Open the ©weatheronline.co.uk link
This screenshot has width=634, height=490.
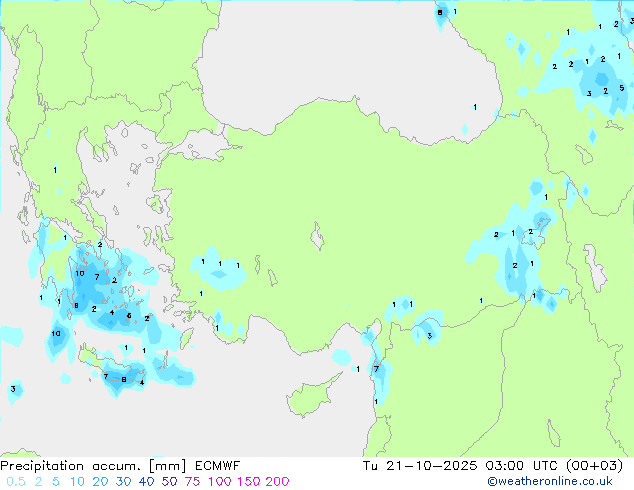pyautogui.click(x=550, y=481)
